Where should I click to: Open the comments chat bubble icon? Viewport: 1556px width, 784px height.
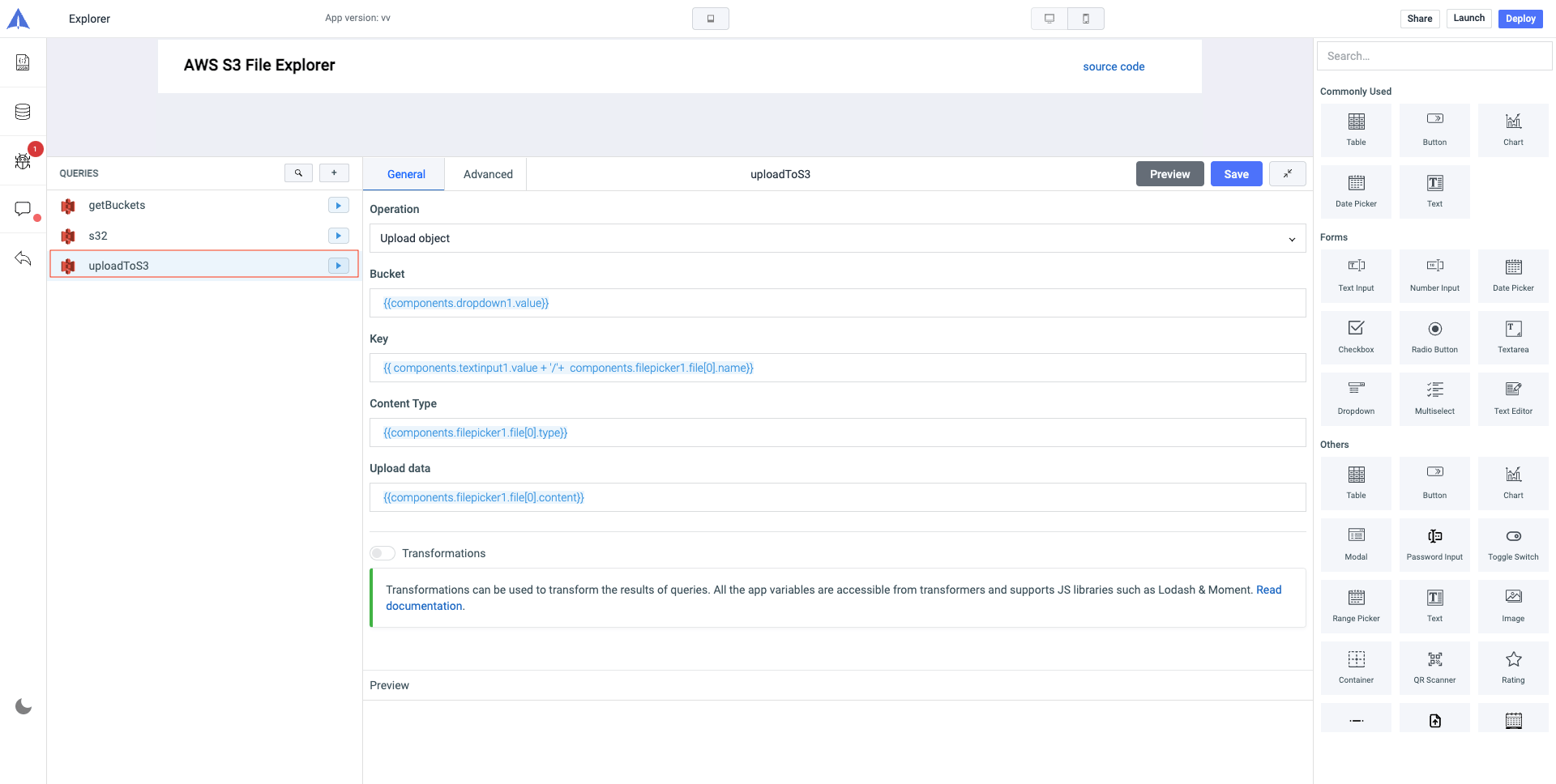[x=23, y=210]
